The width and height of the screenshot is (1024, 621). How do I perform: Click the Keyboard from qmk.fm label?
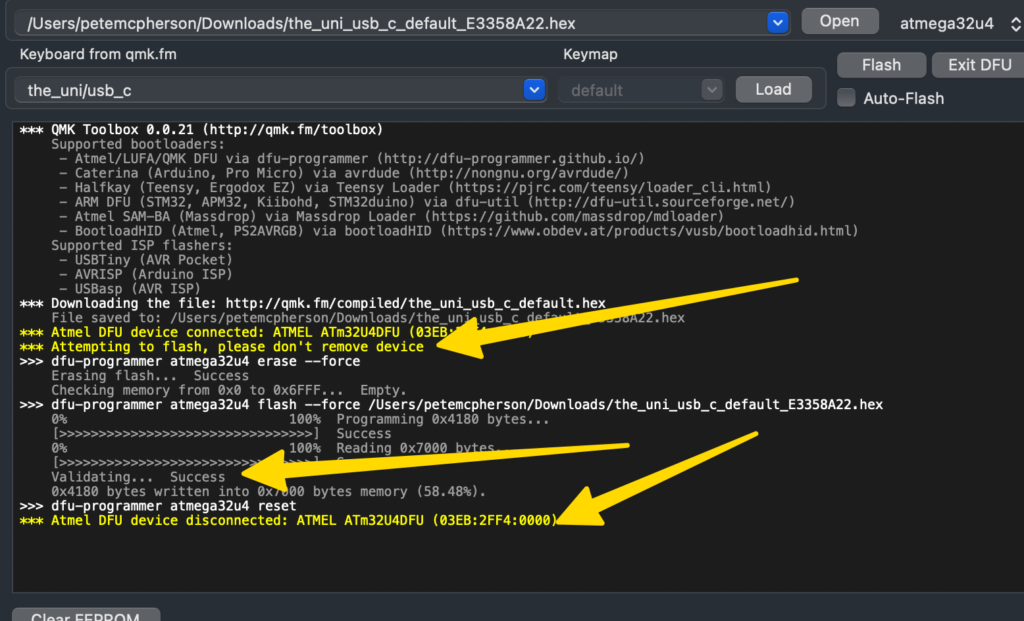(98, 54)
